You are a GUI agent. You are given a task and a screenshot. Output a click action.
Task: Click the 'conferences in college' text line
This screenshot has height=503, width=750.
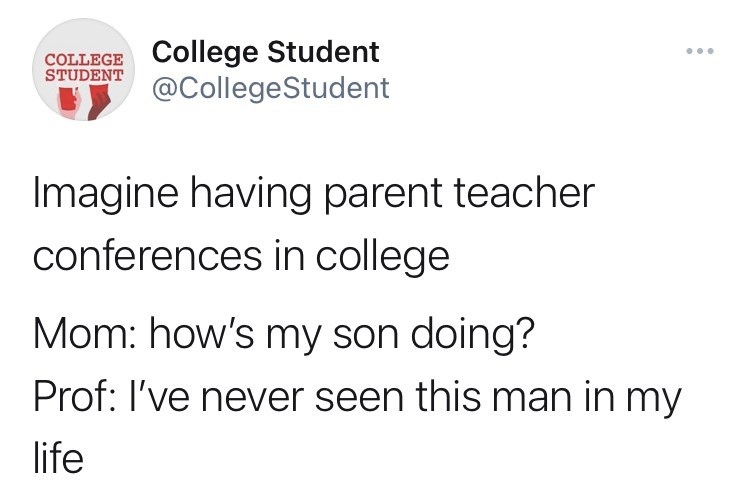click(x=240, y=256)
